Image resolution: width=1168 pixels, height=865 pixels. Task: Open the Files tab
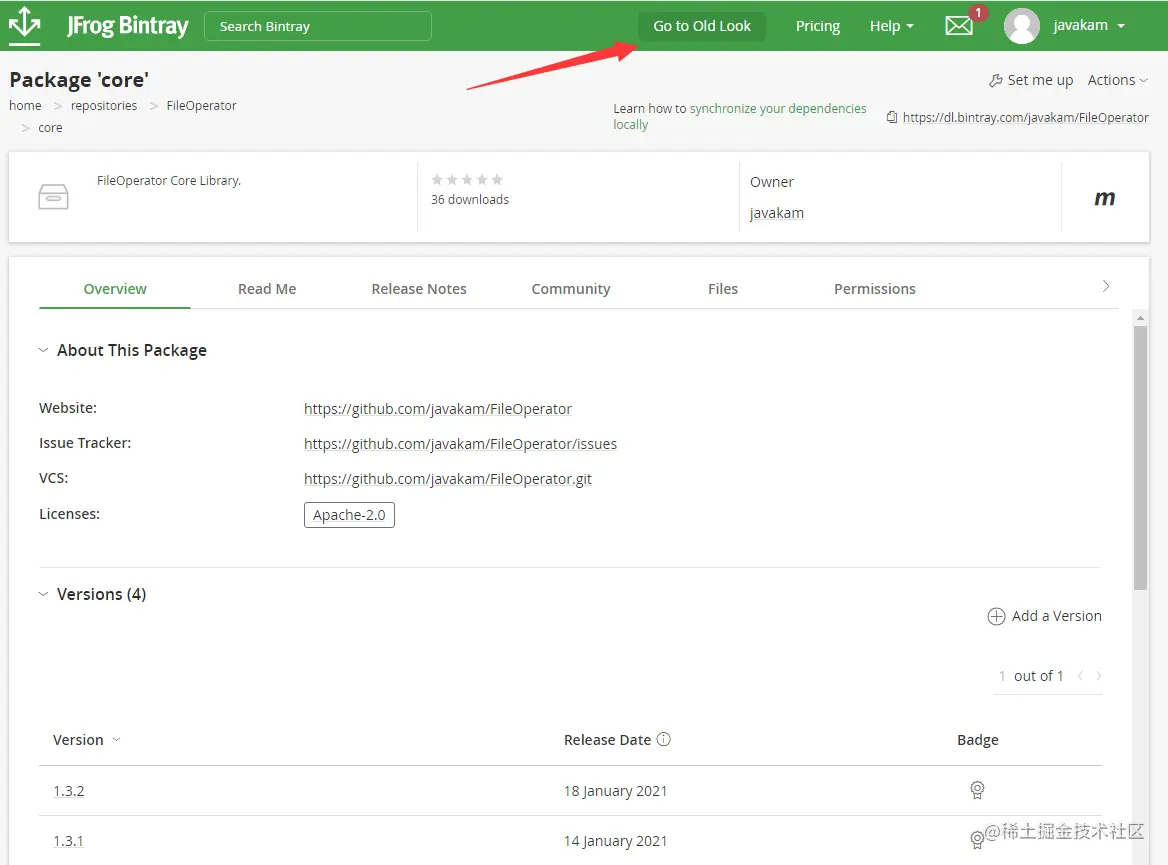(x=723, y=288)
